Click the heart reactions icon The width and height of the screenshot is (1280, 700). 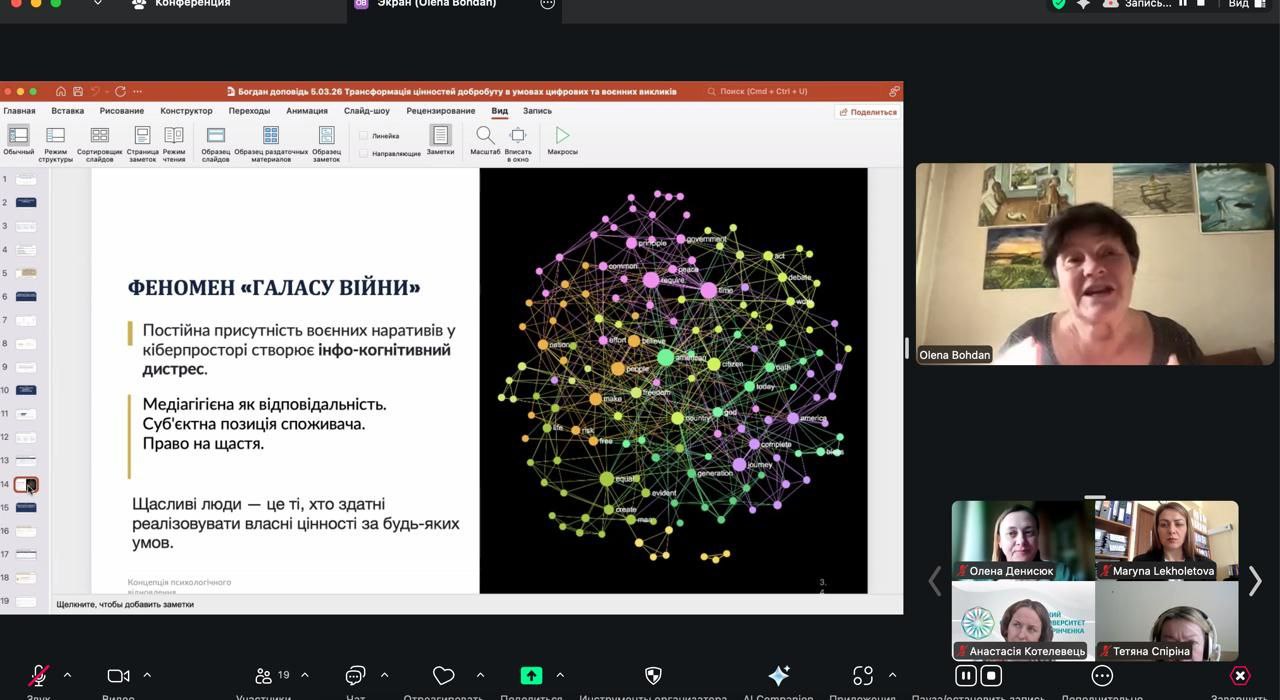[x=444, y=676]
